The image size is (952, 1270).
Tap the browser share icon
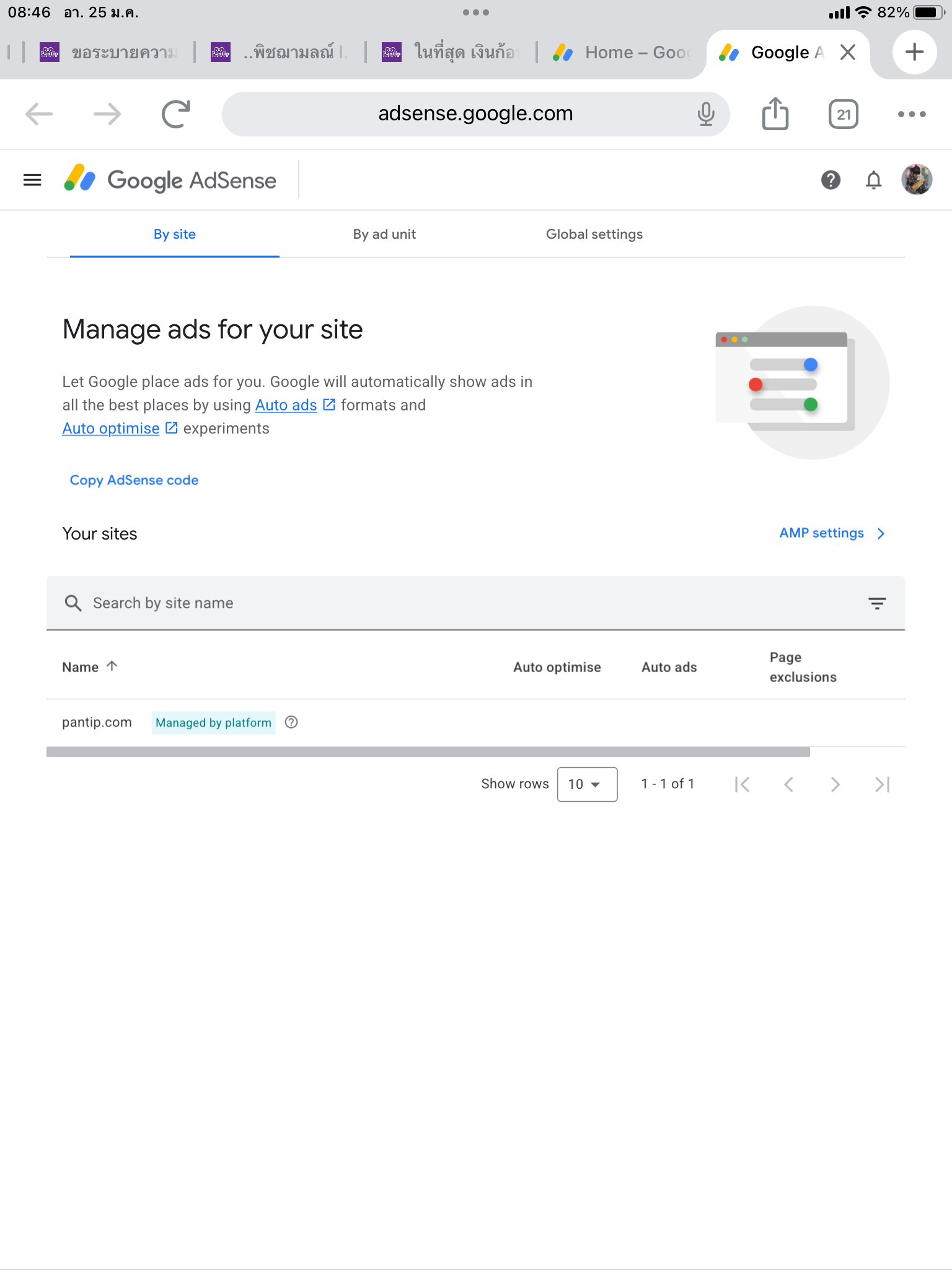pyautogui.click(x=775, y=114)
